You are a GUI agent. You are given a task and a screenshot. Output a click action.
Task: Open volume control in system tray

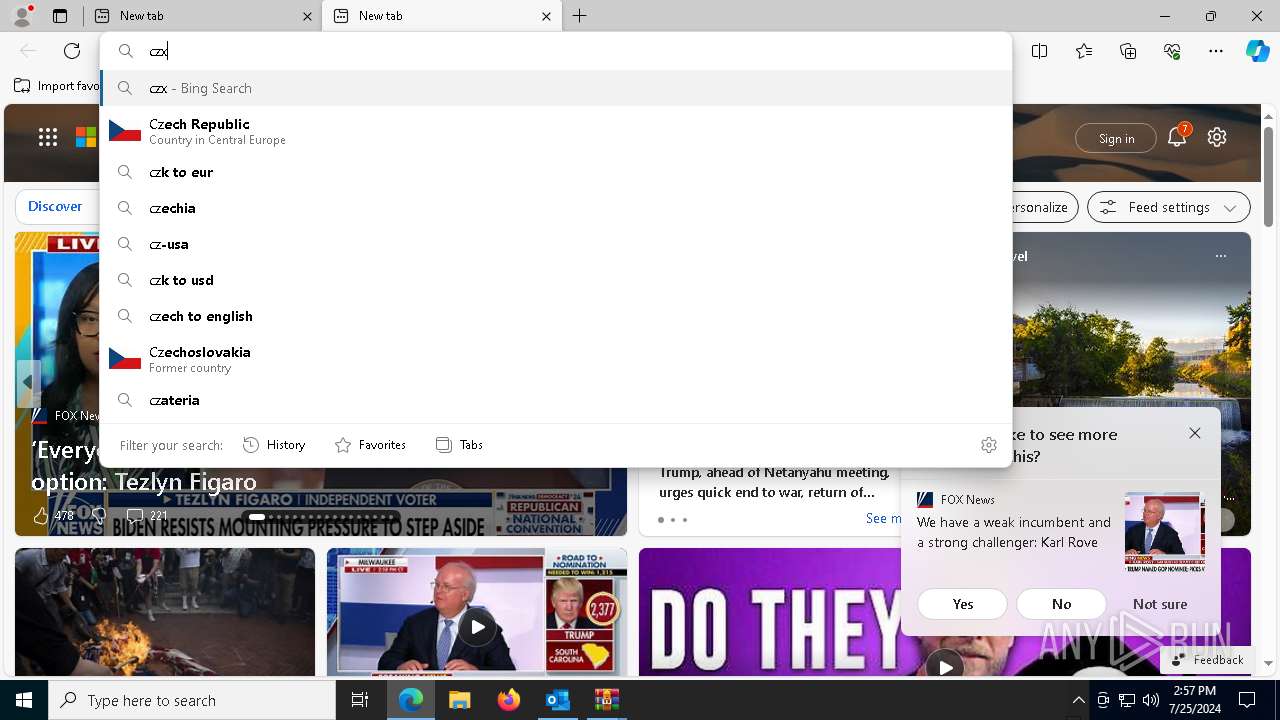click(x=1151, y=700)
